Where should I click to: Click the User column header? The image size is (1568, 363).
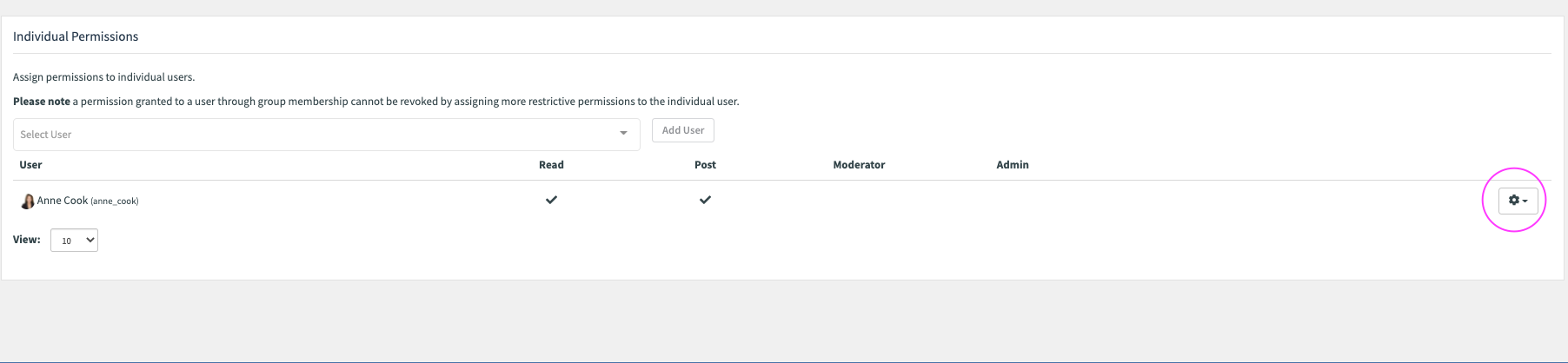tap(30, 165)
